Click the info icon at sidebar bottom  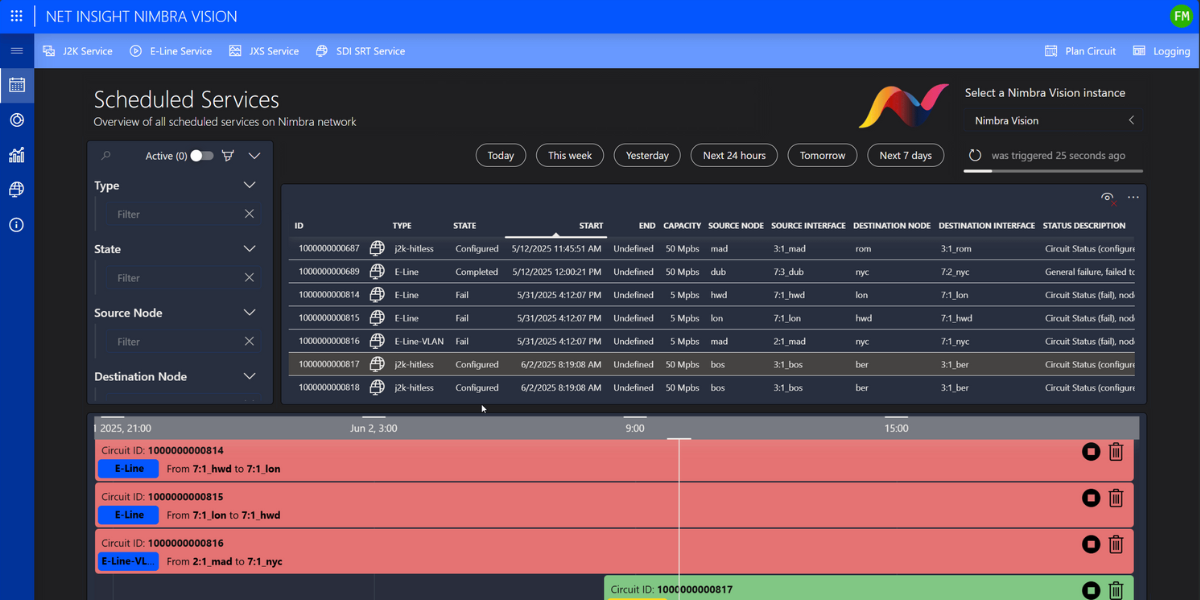(x=16, y=224)
